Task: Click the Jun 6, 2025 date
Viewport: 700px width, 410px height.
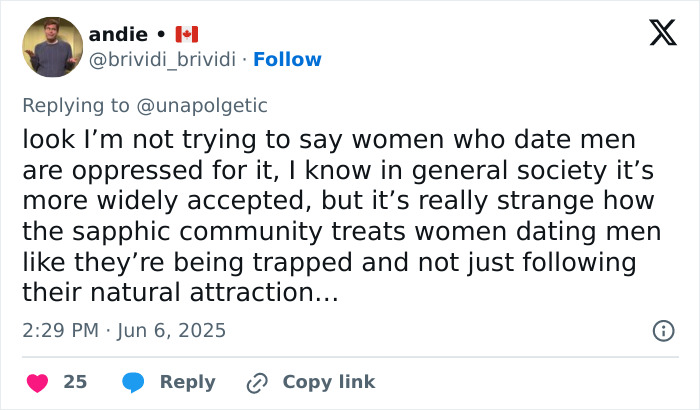Action: pos(170,330)
